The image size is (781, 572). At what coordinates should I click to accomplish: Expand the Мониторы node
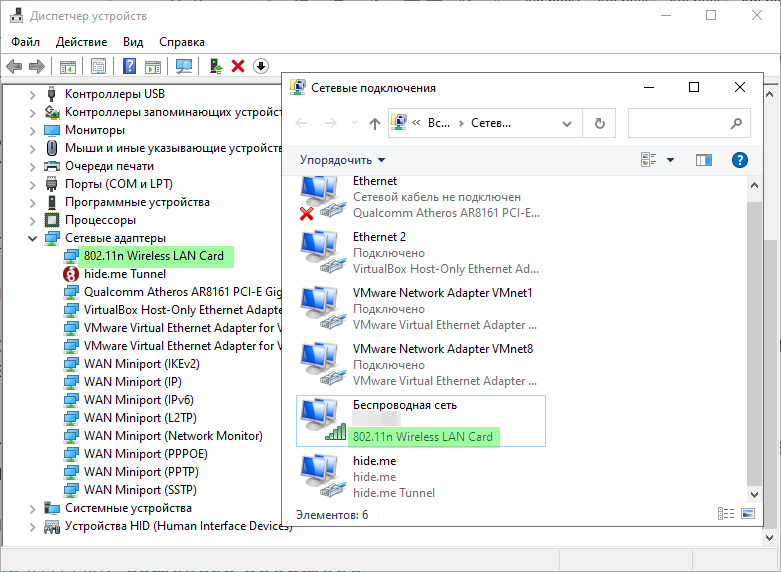[x=32, y=131]
